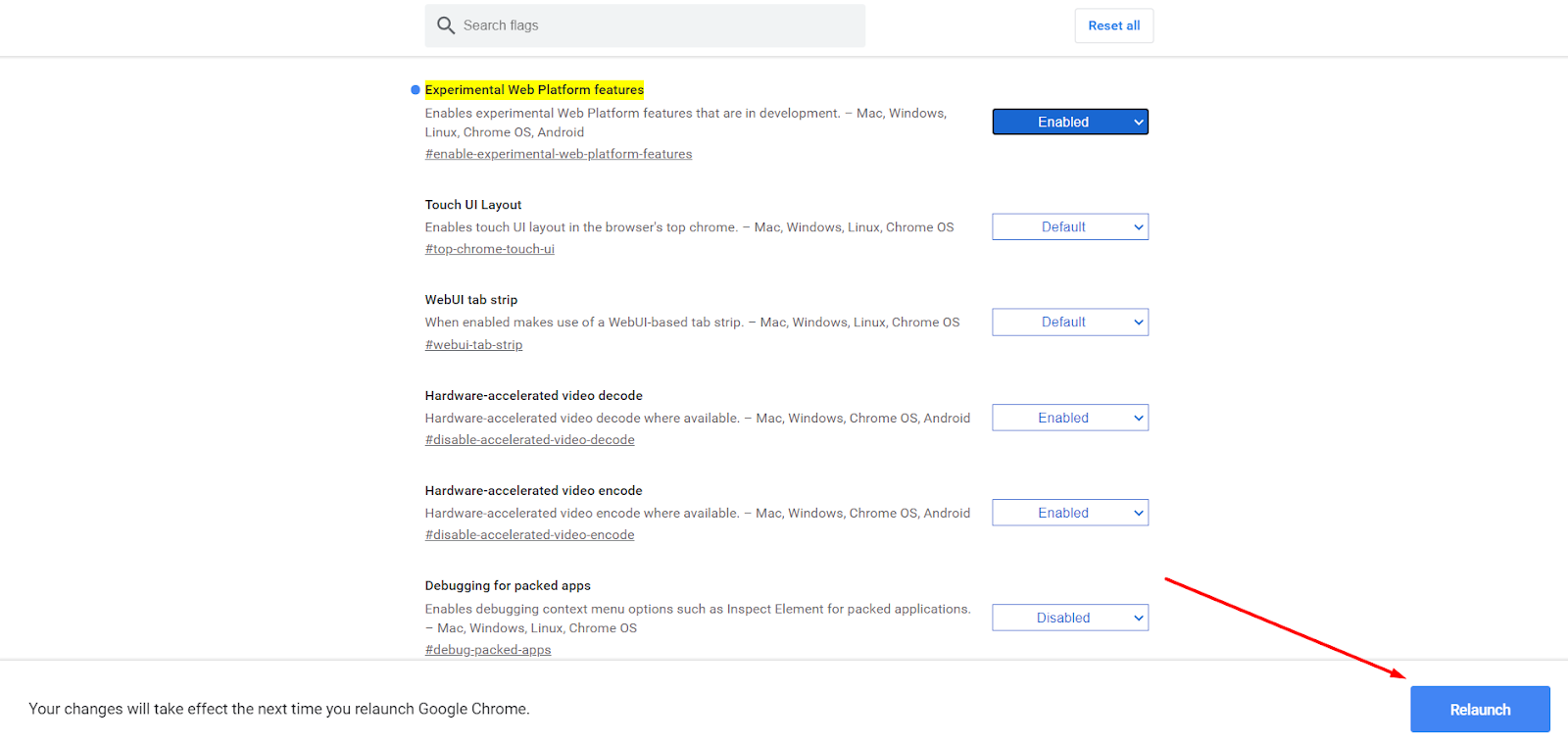Click the chevron of video decode Enabled dropdown
Screen dimensions: 1568x745
coord(1138,419)
